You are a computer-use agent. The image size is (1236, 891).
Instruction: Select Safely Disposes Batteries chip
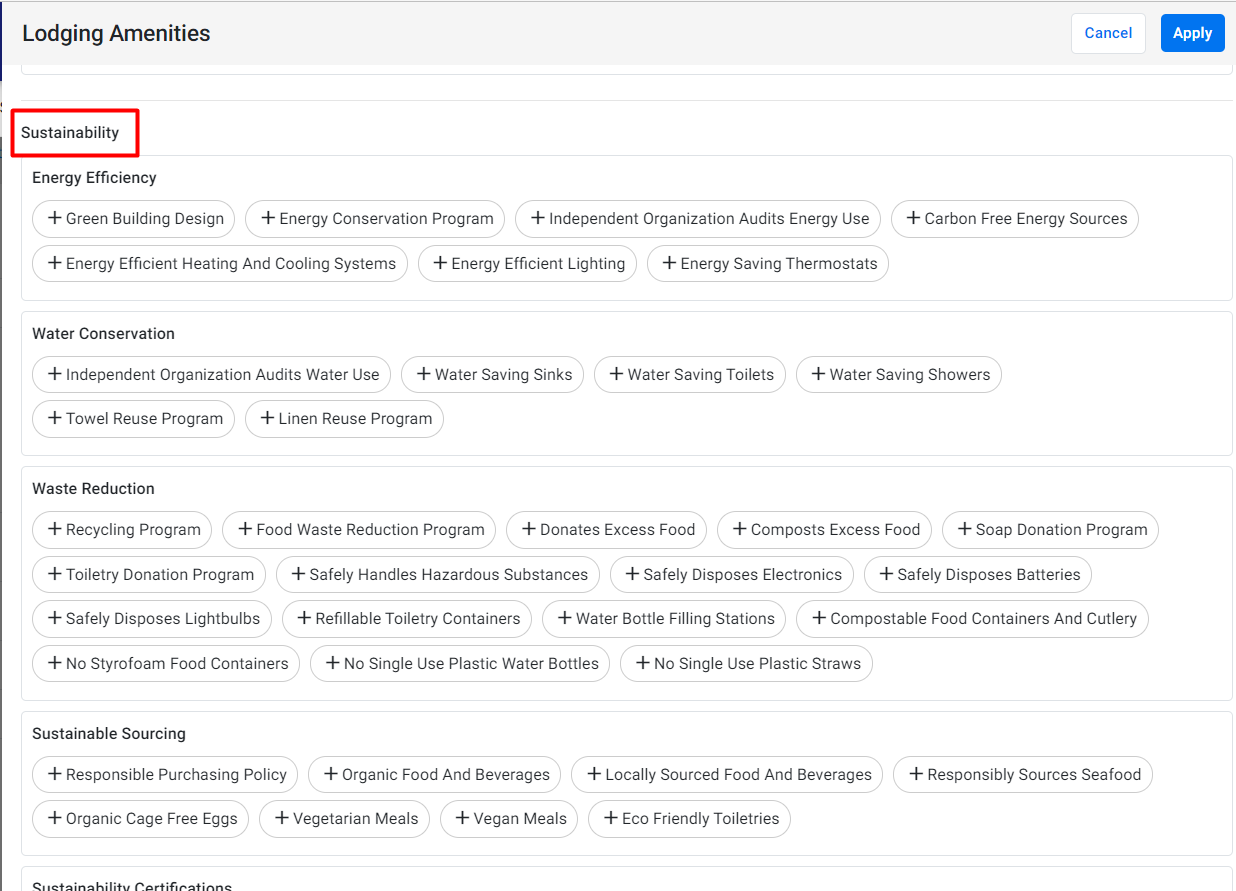point(978,575)
